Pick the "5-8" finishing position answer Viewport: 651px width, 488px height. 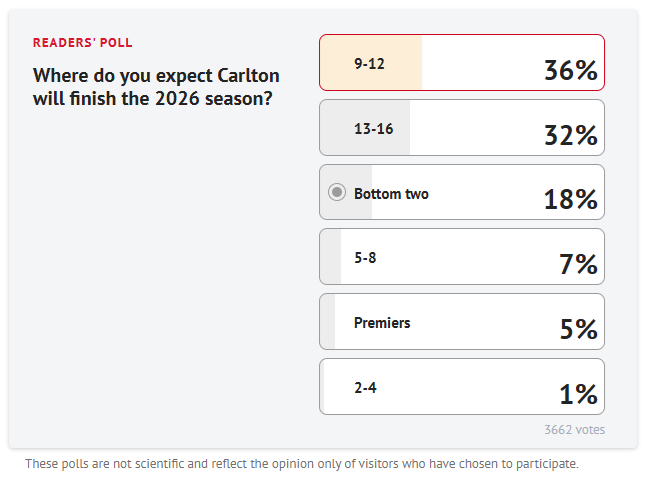(365, 258)
